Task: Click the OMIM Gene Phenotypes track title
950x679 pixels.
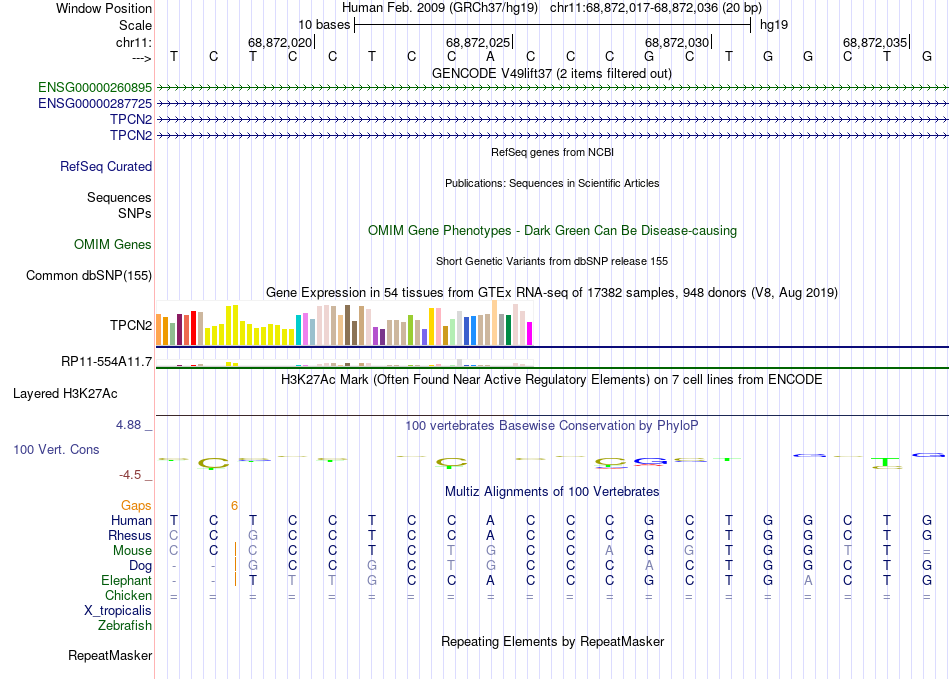Action: pyautogui.click(x=553, y=231)
